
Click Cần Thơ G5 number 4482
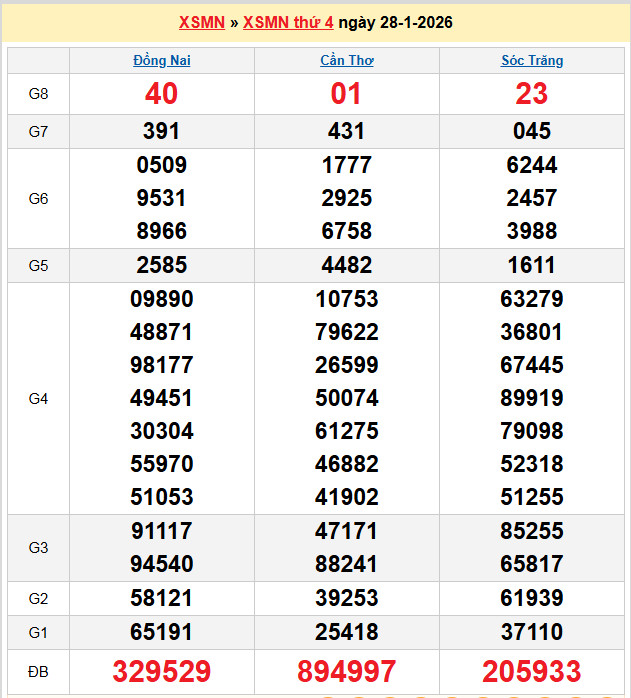tap(347, 265)
